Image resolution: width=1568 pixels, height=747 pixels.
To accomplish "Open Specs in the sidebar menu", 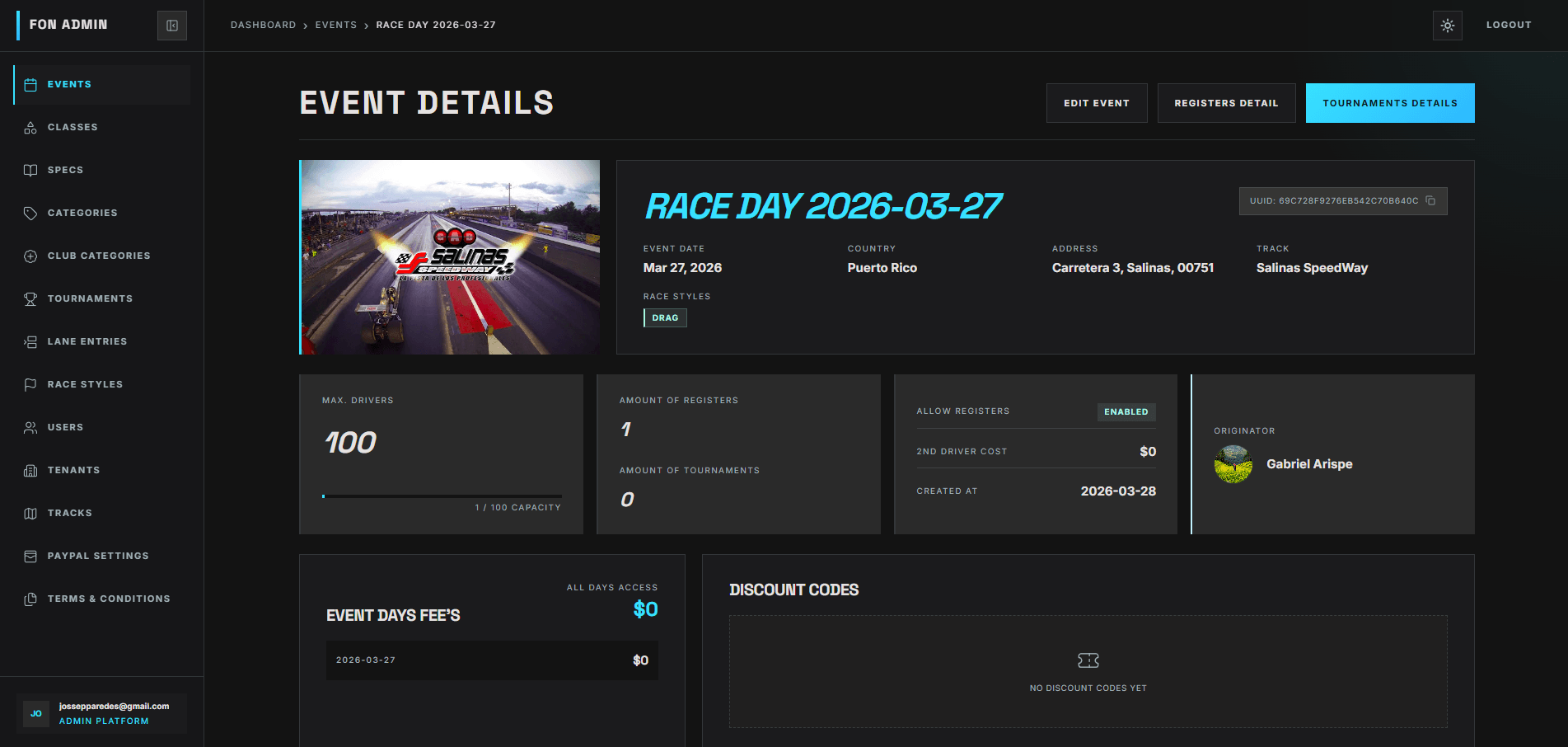I will (x=102, y=171).
